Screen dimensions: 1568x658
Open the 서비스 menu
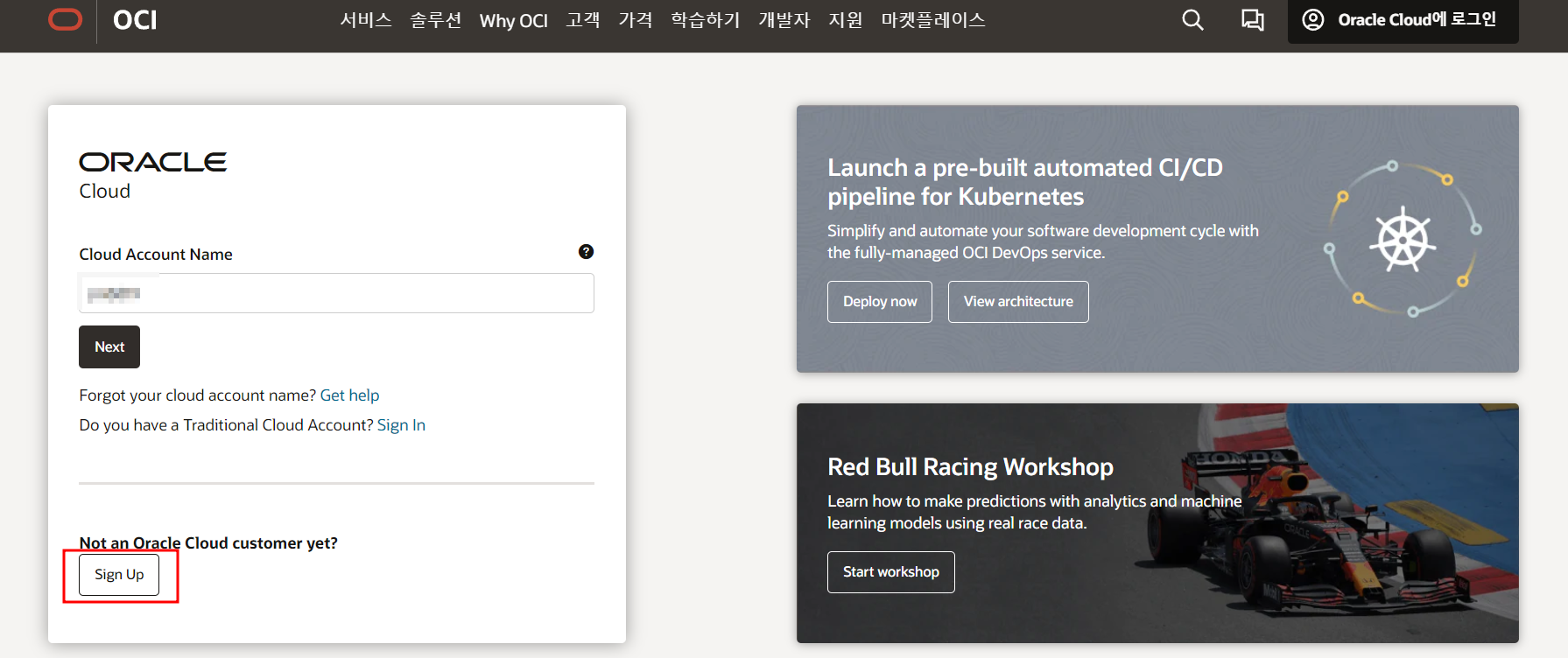[x=366, y=20]
